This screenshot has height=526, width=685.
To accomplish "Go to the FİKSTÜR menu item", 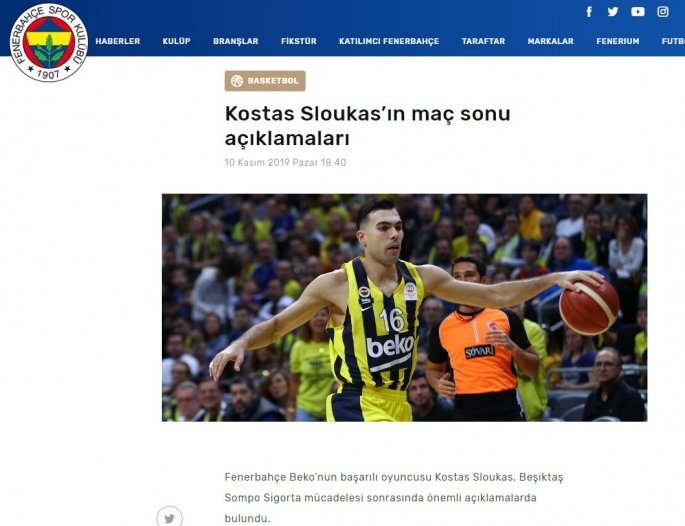I will point(298,41).
